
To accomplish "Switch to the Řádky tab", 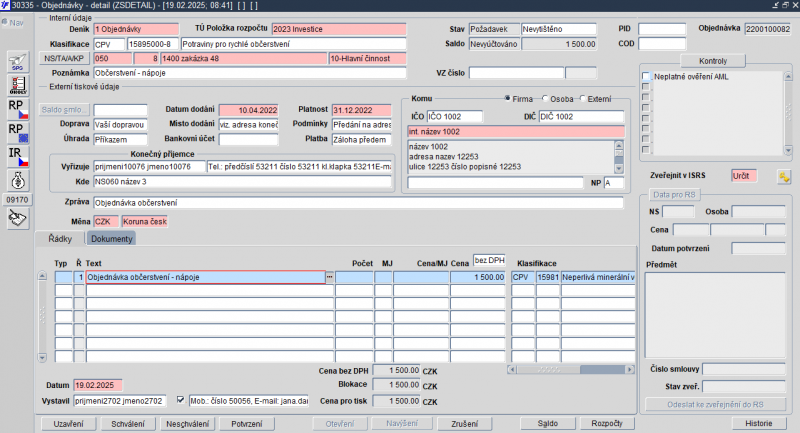I will click(x=60, y=239).
